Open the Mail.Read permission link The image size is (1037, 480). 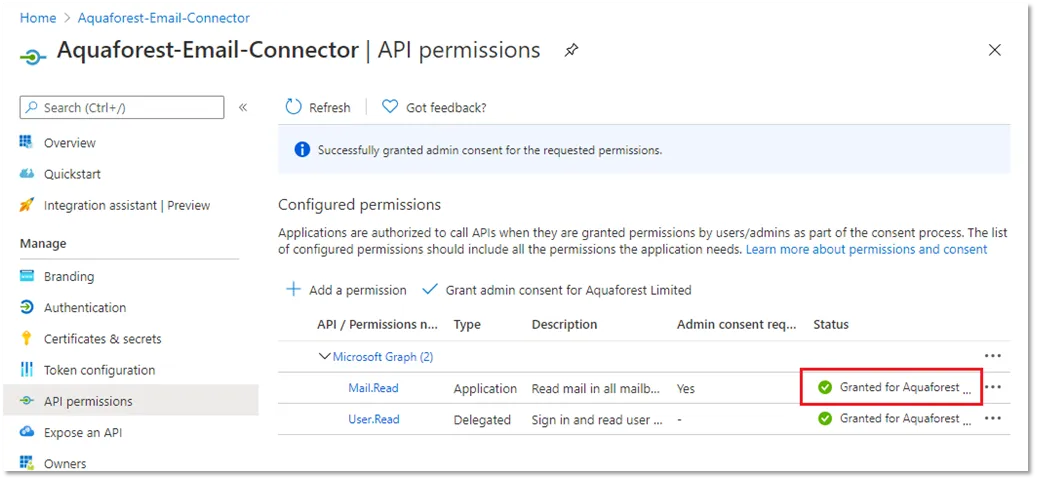[x=373, y=388]
